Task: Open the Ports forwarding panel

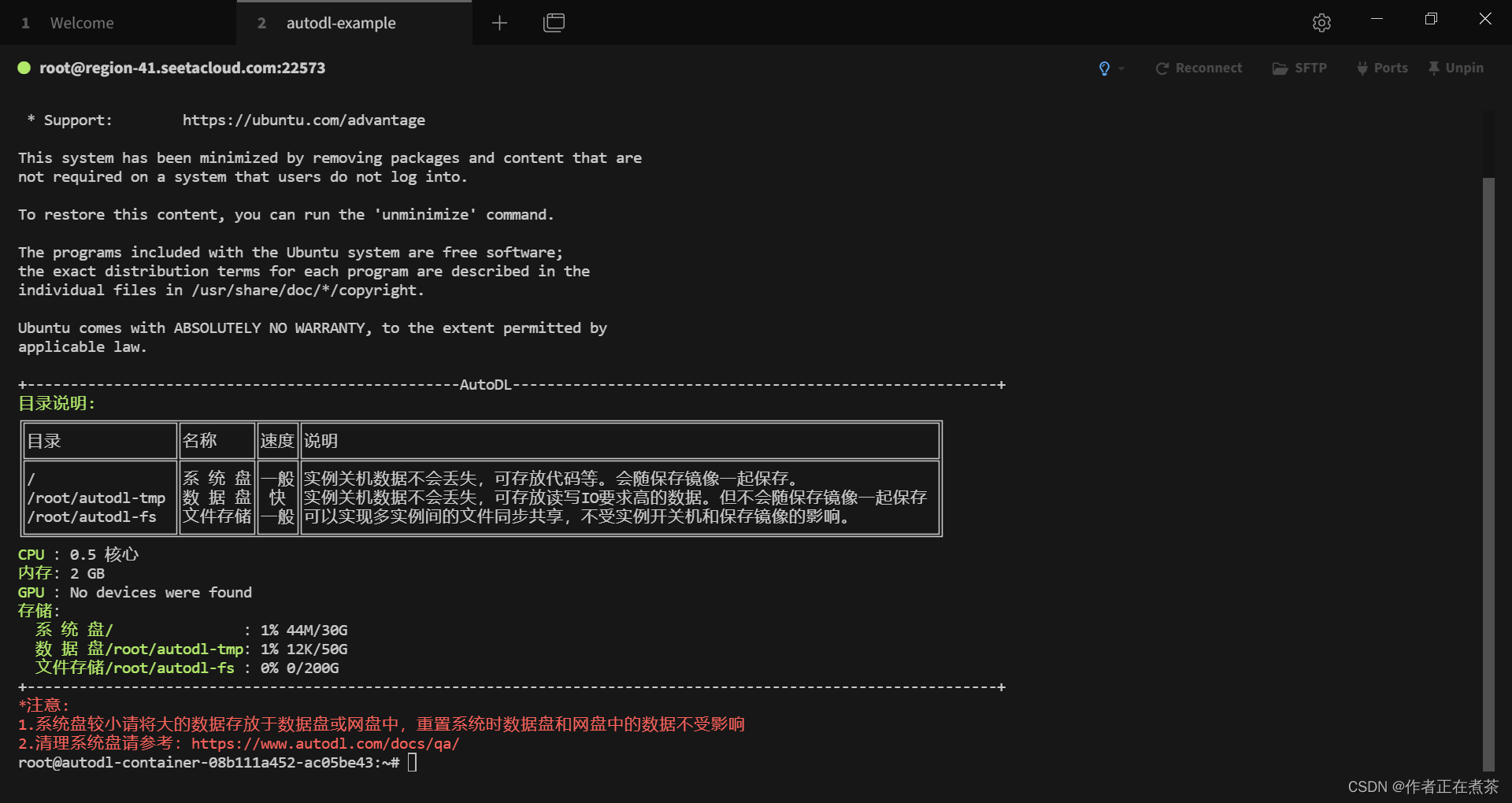Action: (x=1382, y=68)
